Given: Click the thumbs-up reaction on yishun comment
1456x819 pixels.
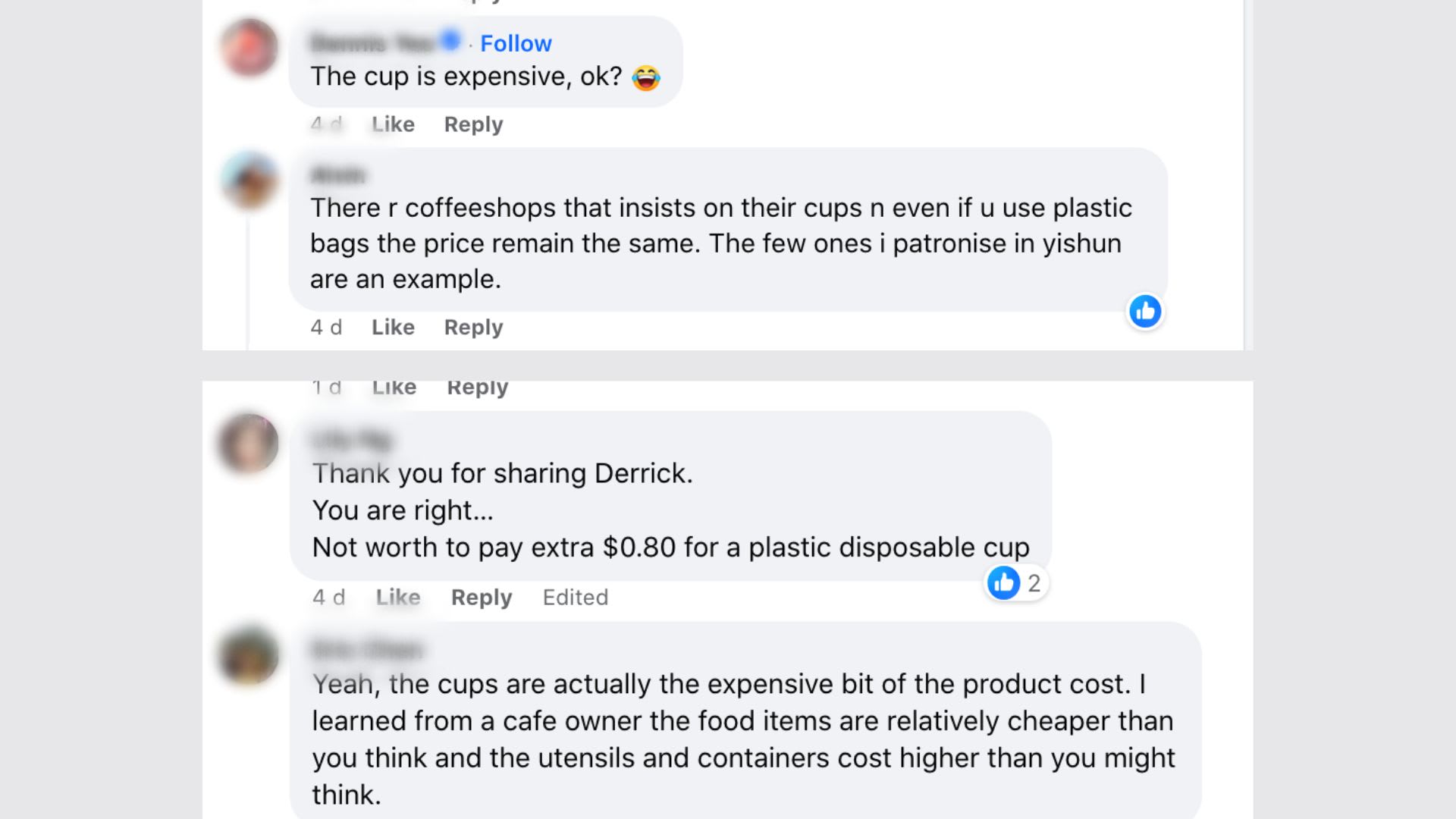Looking at the screenshot, I should pos(1145,311).
